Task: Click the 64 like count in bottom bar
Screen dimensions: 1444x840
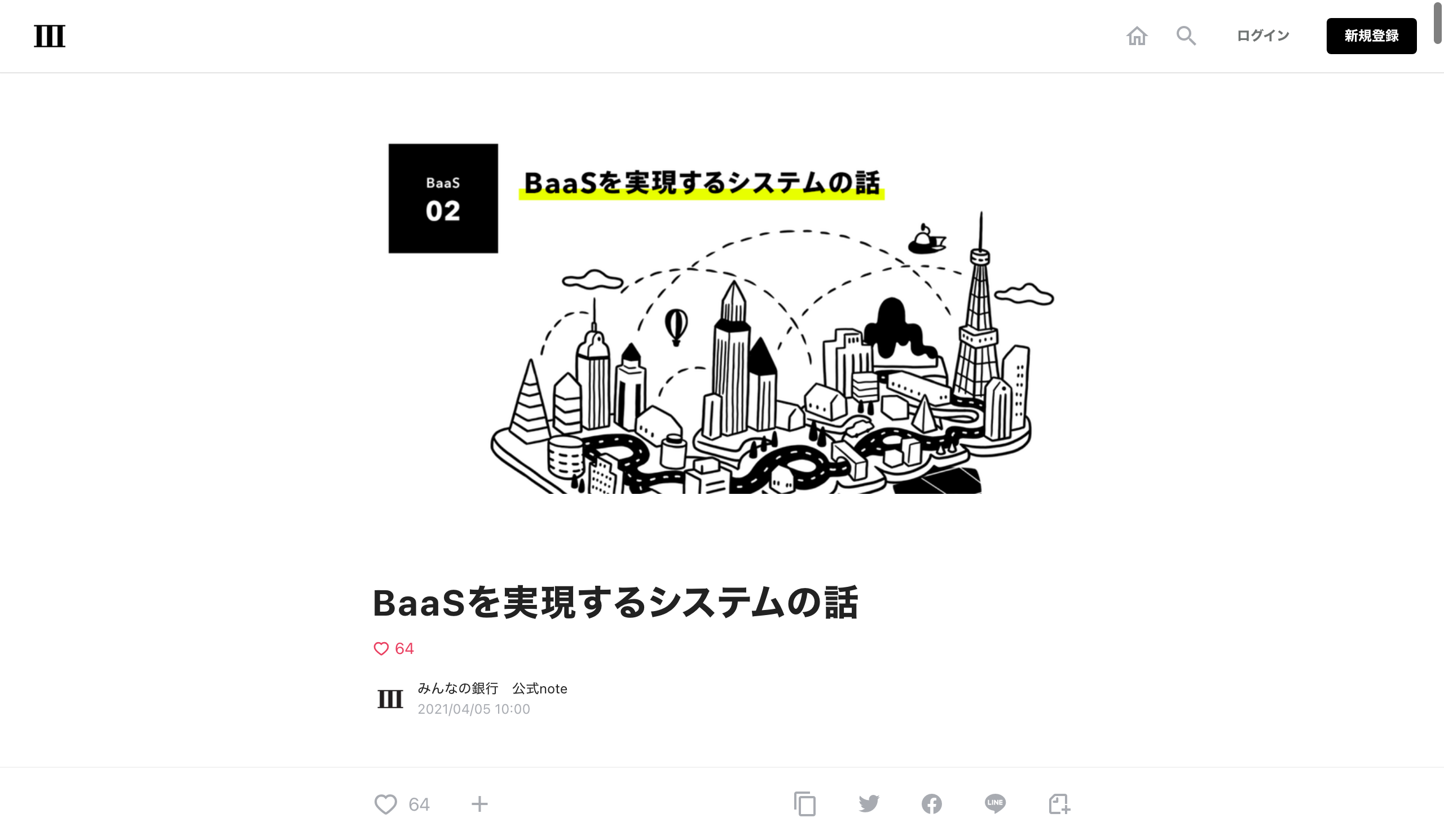Action: point(419,804)
